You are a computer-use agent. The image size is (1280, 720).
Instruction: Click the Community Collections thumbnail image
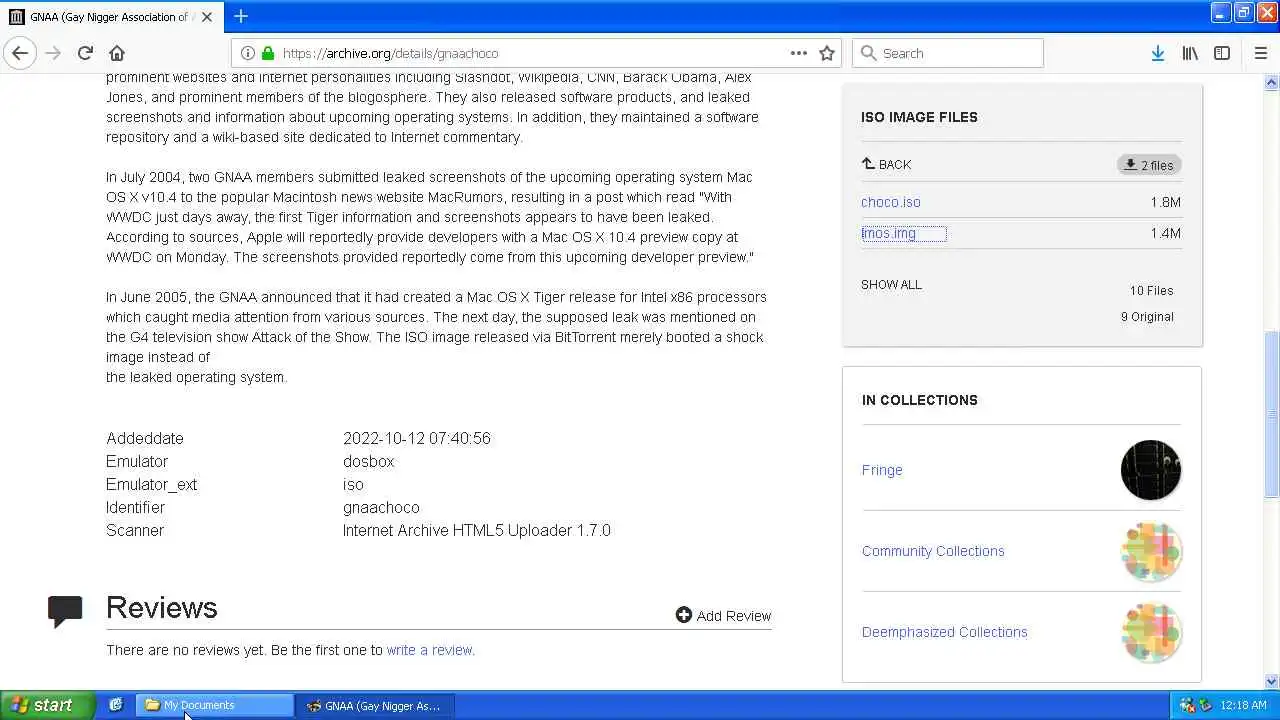pos(1151,551)
